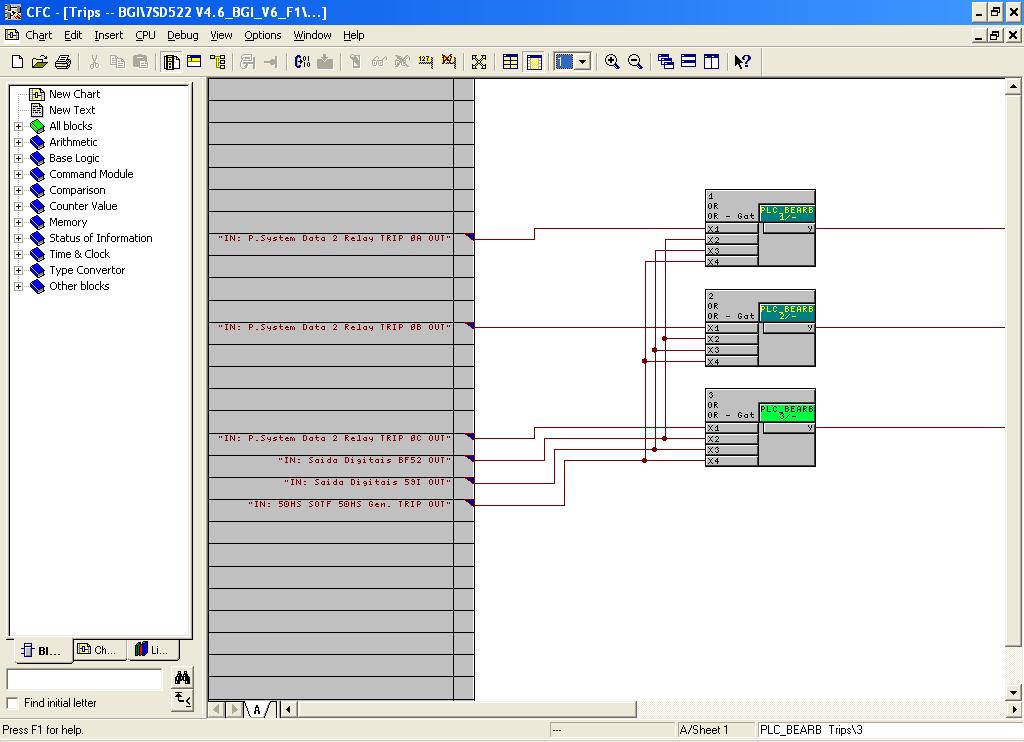Click the Zoom out magnifier icon
Screen dimensions: 1024x742
[x=635, y=62]
